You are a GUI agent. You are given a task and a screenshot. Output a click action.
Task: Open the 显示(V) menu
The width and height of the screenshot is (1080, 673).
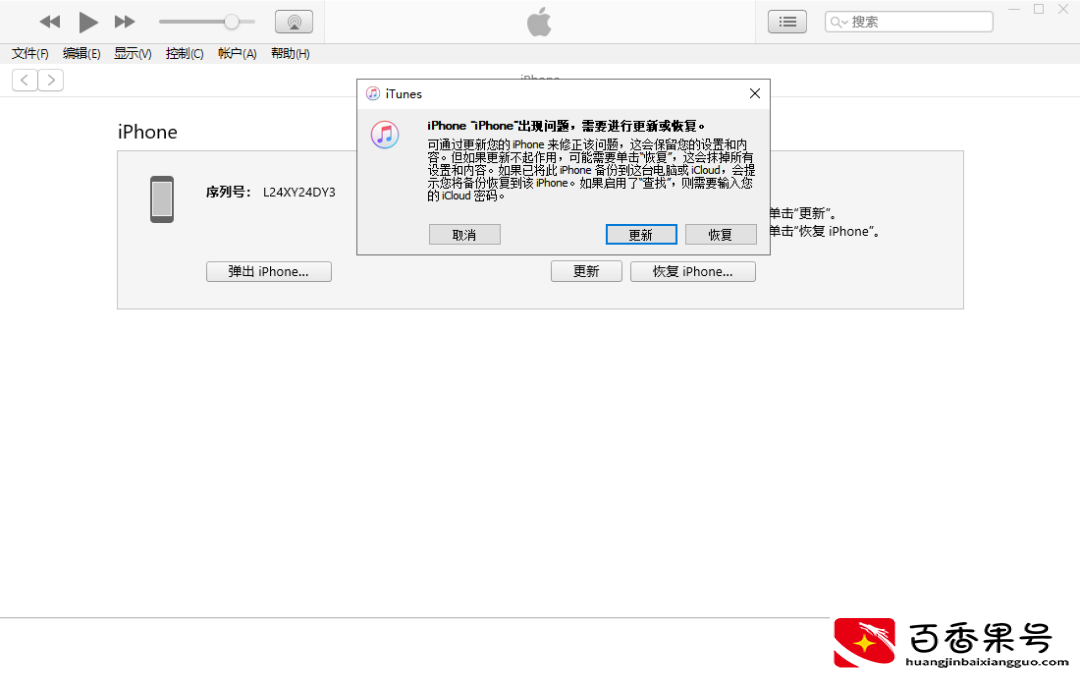tap(133, 54)
